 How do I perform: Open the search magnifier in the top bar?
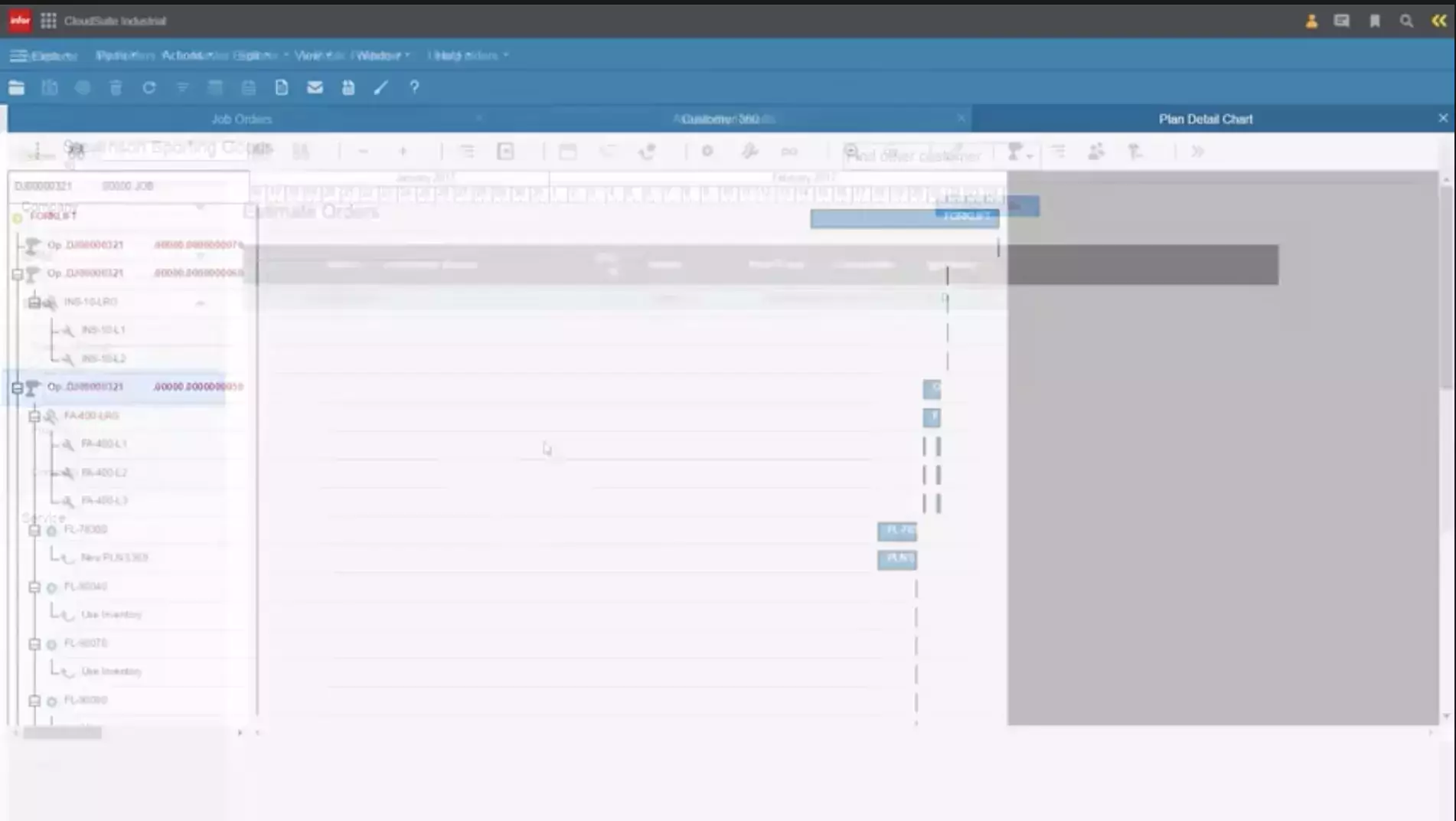click(x=1406, y=21)
